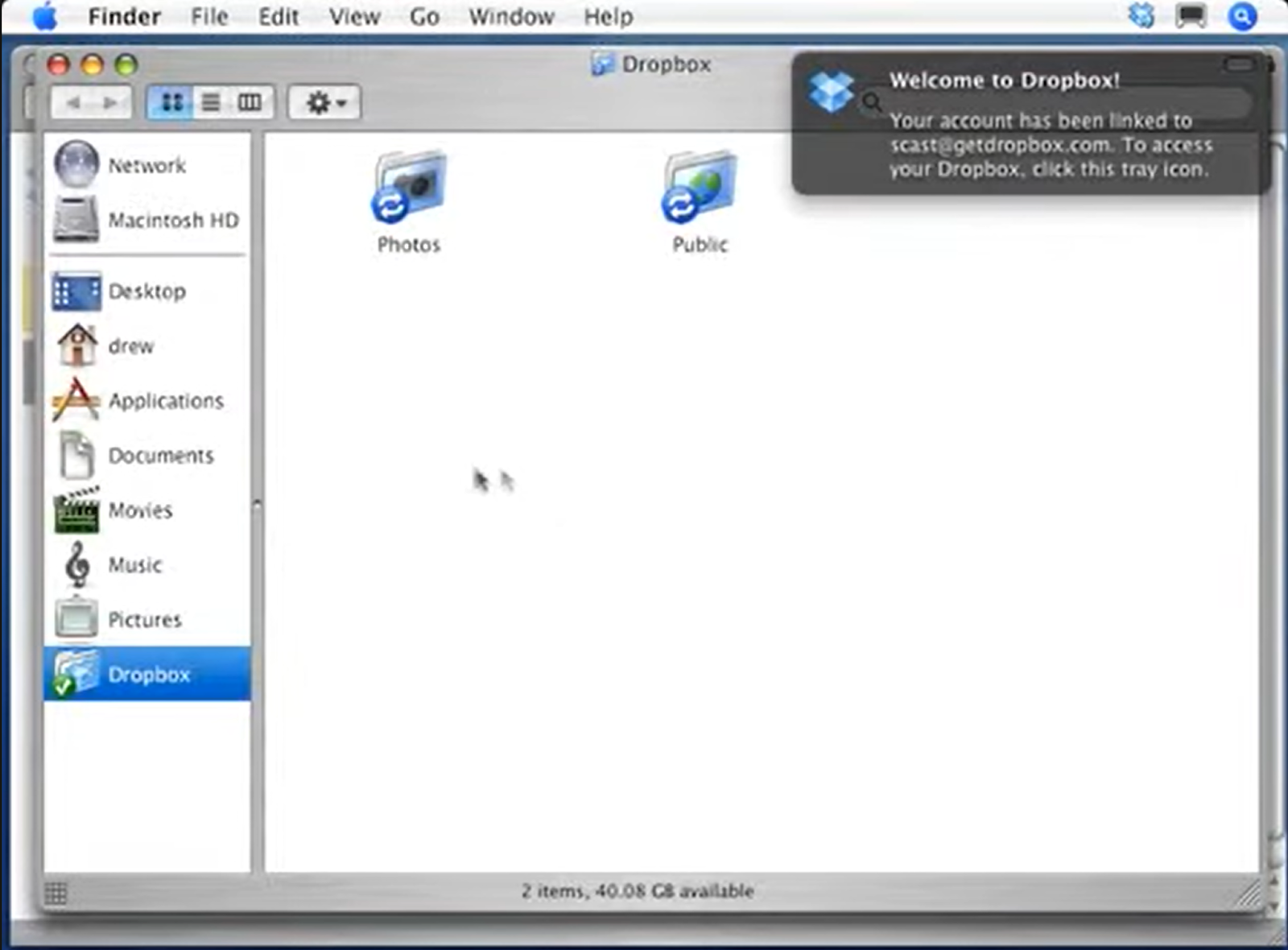Open the Window menu
1288x950 pixels.
coord(511,16)
